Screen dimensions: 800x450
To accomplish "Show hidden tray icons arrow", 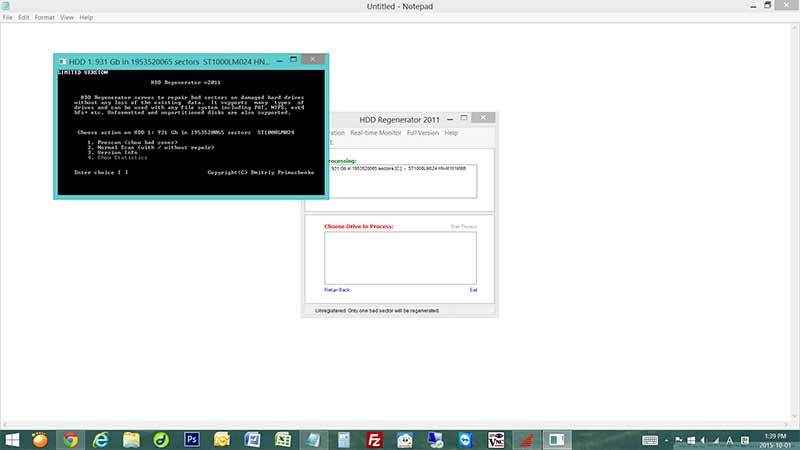I will (x=666, y=440).
